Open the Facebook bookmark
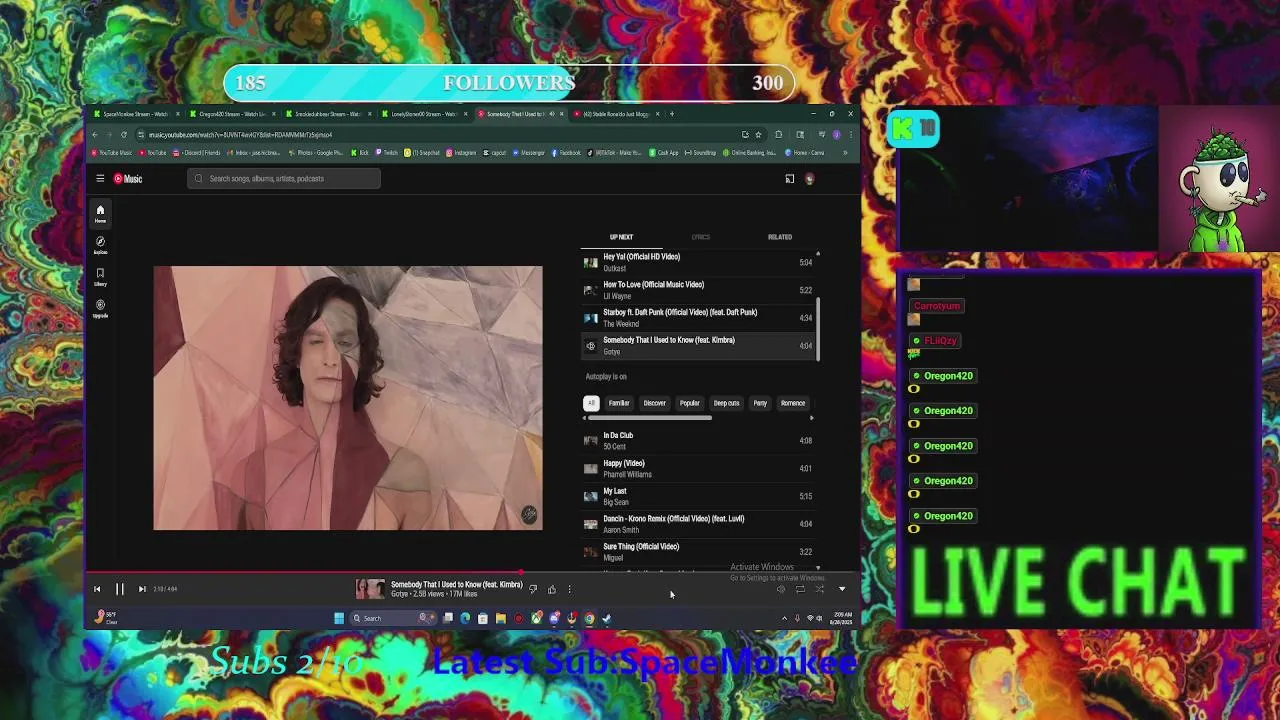The width and height of the screenshot is (1280, 720). 566,153
